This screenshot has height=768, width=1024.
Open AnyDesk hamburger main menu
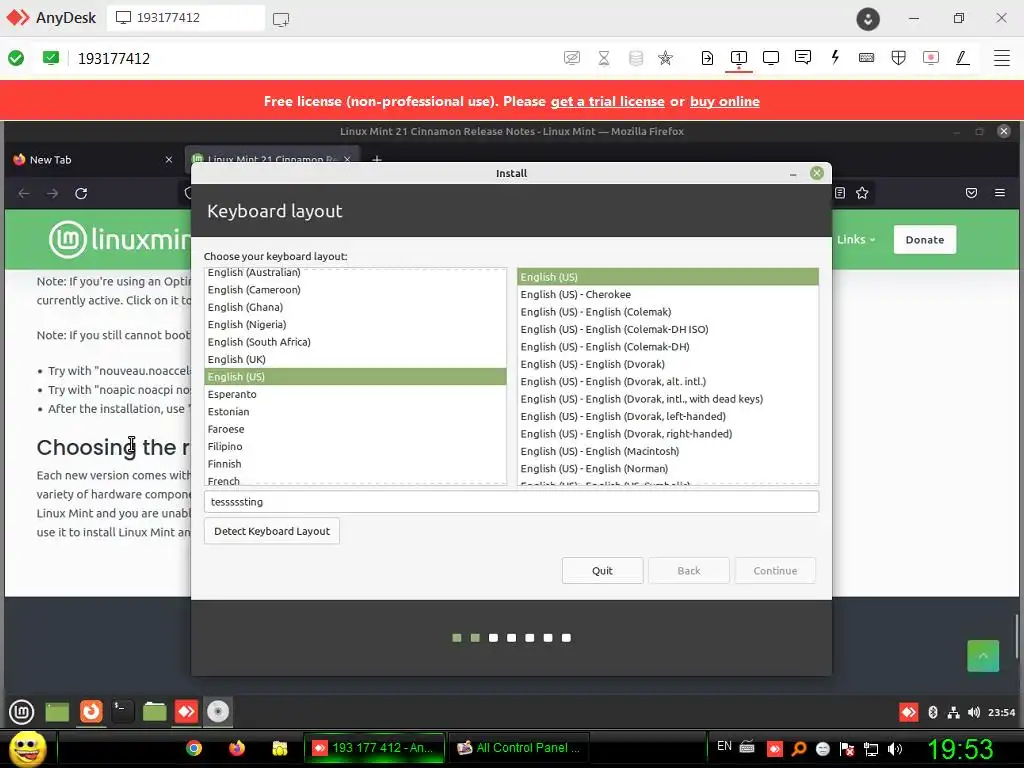pyautogui.click(x=1002, y=58)
